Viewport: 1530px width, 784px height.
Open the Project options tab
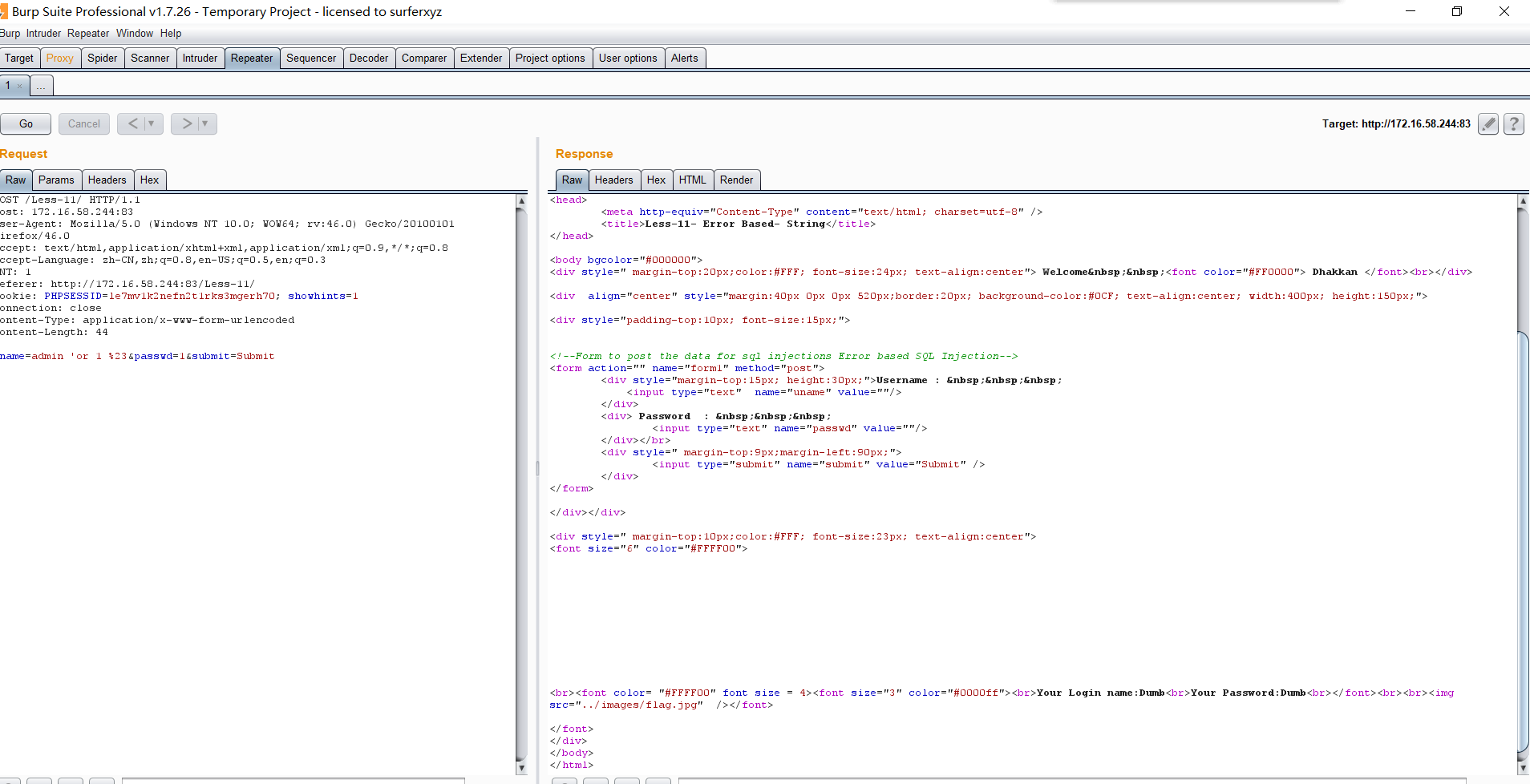(550, 58)
